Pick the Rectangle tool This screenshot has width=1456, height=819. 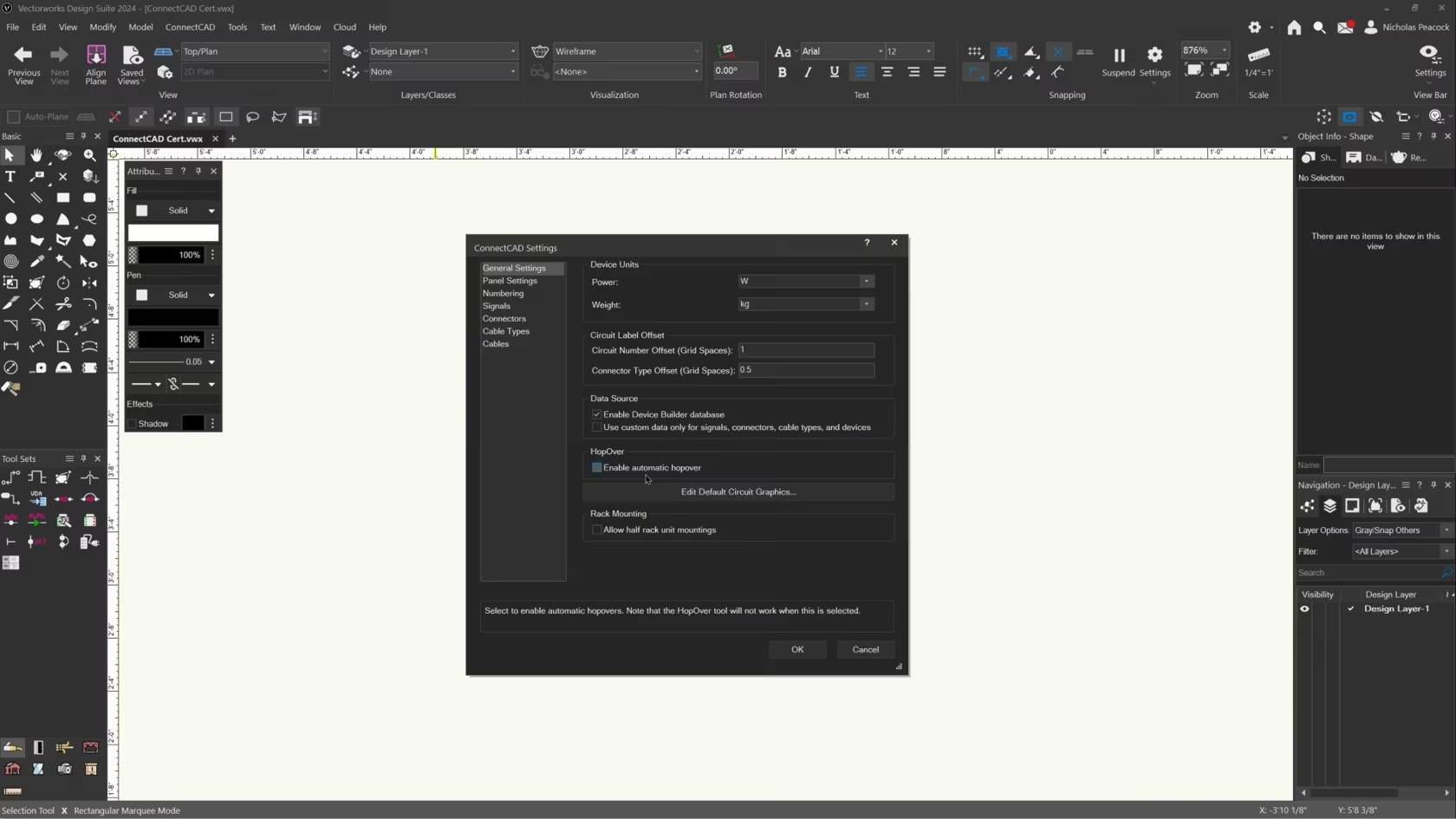63,198
